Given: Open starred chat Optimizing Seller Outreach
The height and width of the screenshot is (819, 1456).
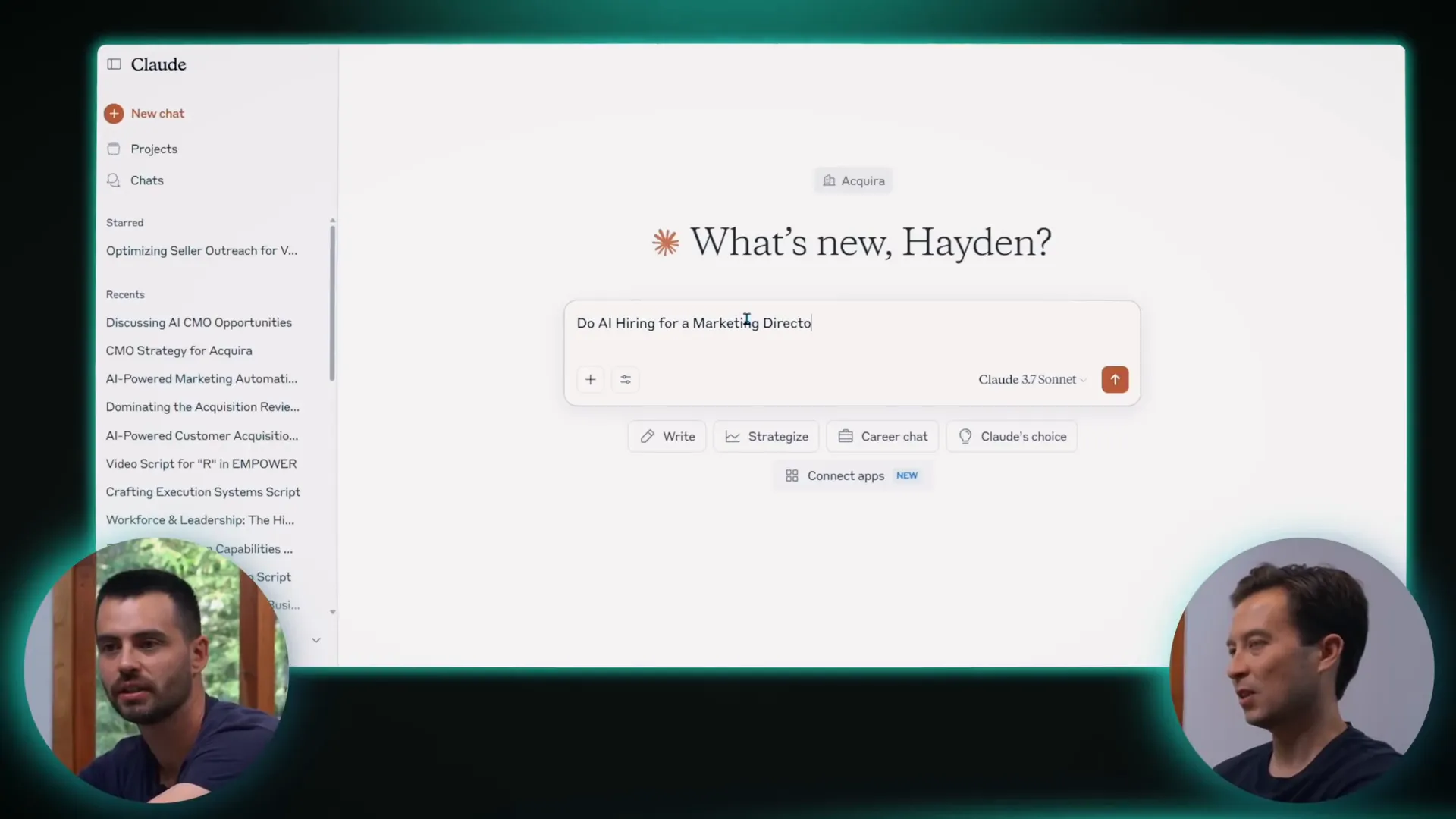Looking at the screenshot, I should tap(202, 251).
